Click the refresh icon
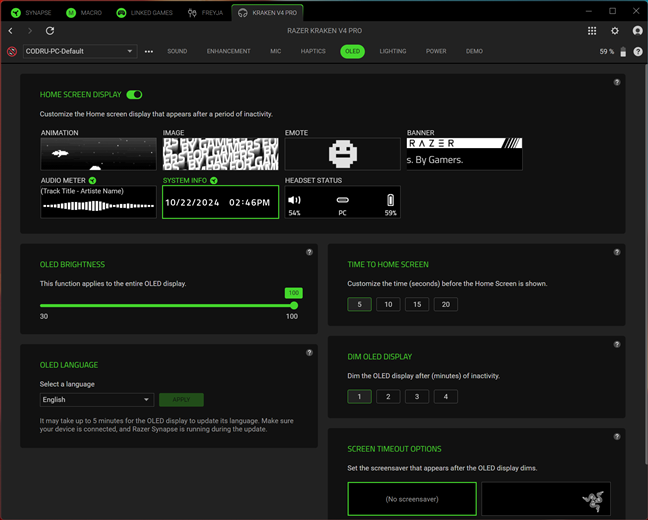Viewport: 648px width, 520px height. click(50, 31)
